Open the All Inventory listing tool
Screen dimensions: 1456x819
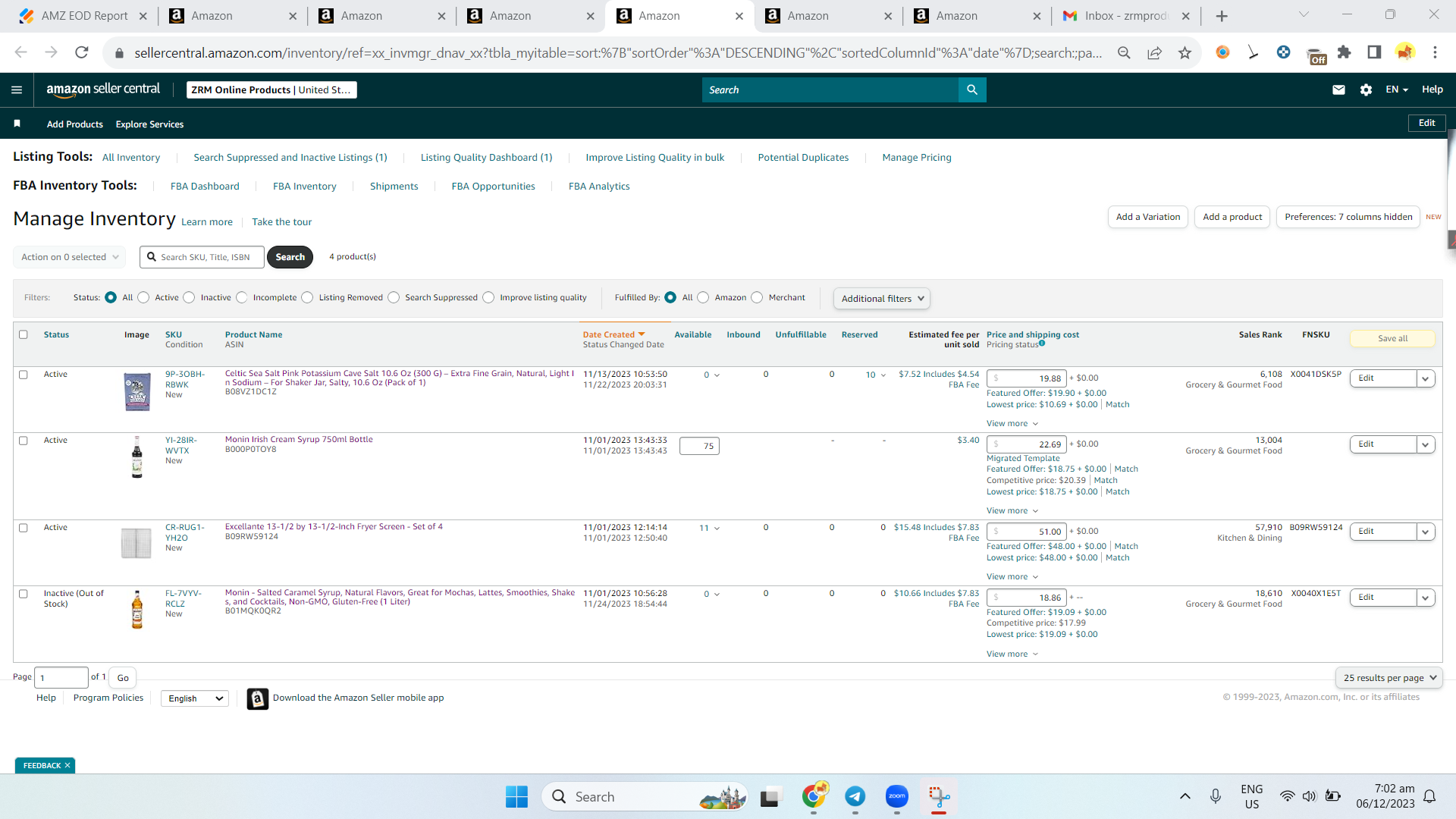(x=131, y=158)
